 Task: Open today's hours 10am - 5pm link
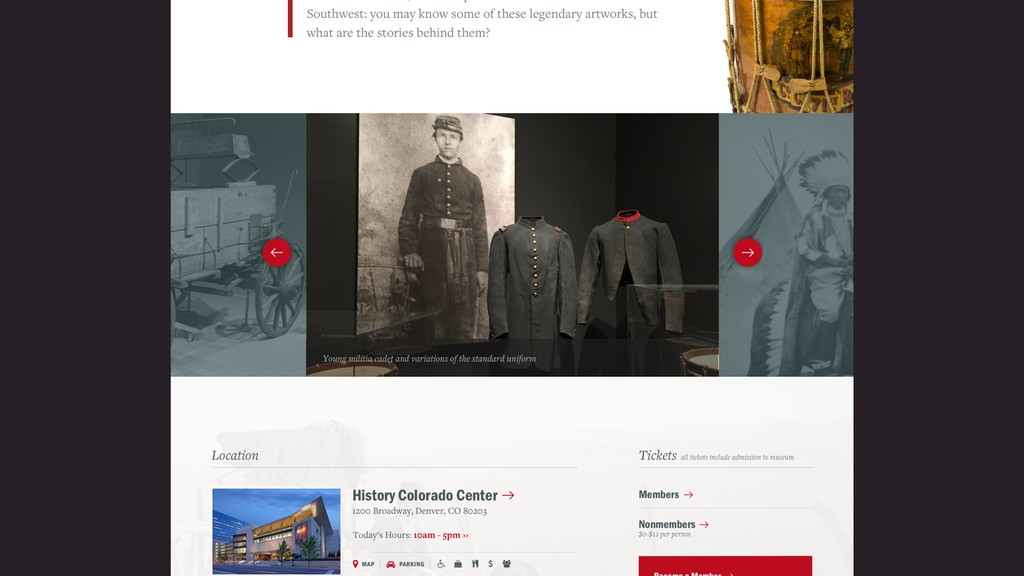point(441,535)
